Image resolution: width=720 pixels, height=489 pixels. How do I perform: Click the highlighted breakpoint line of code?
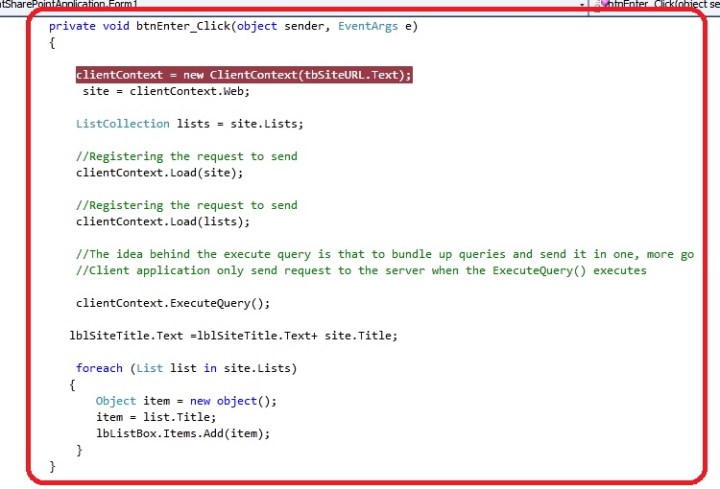243,75
